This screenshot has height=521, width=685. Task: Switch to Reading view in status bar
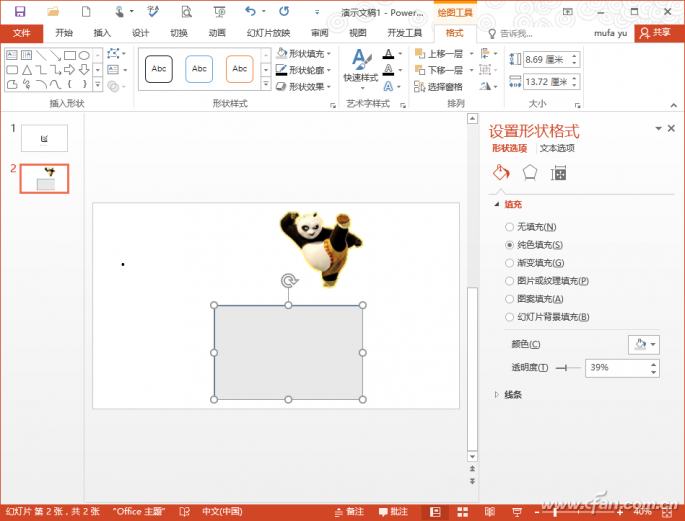[x=490, y=512]
